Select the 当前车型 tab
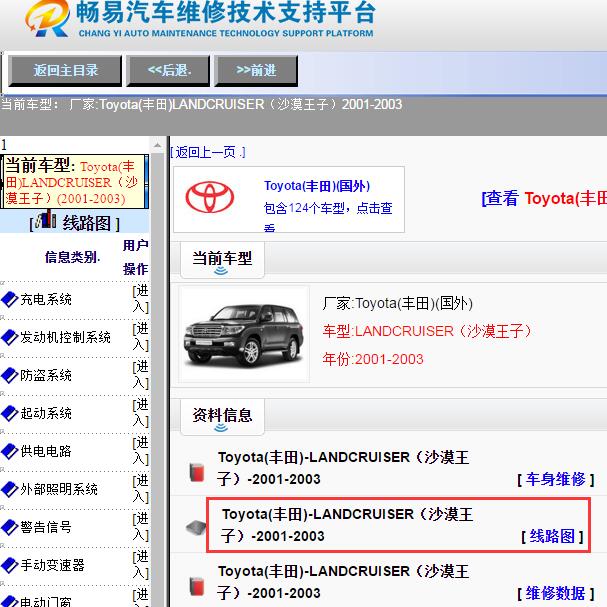This screenshot has height=607, width=607. click(222, 259)
